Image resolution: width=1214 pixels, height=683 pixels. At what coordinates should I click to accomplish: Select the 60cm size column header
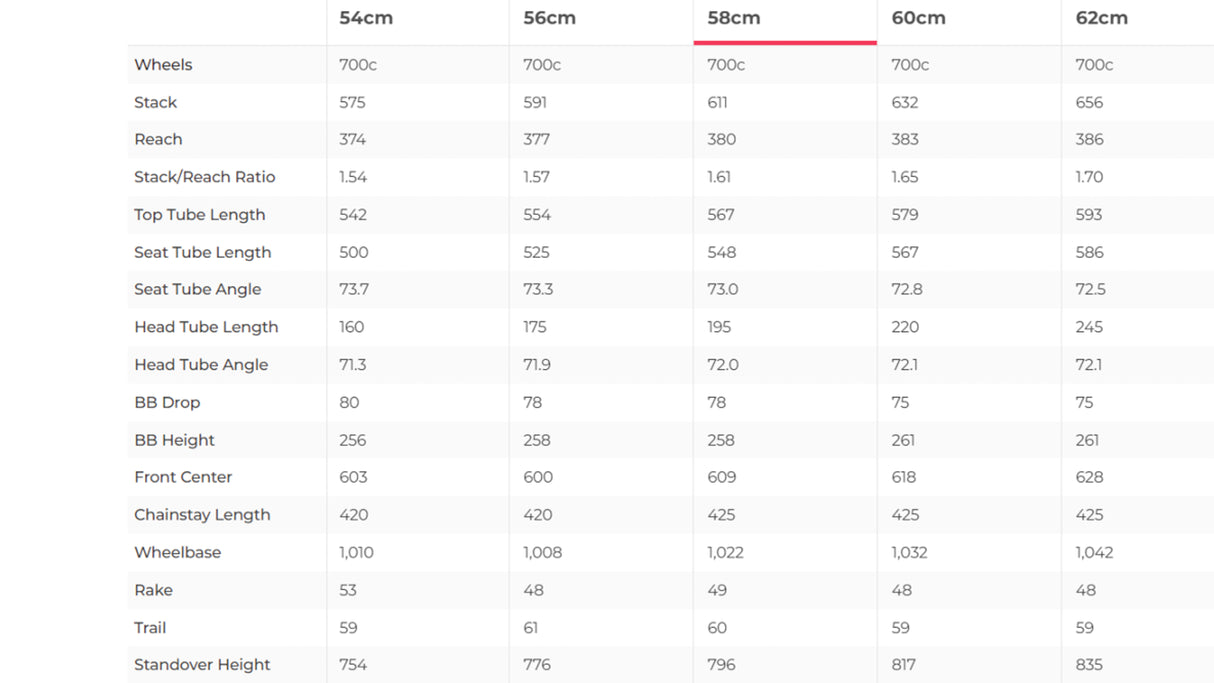[918, 18]
